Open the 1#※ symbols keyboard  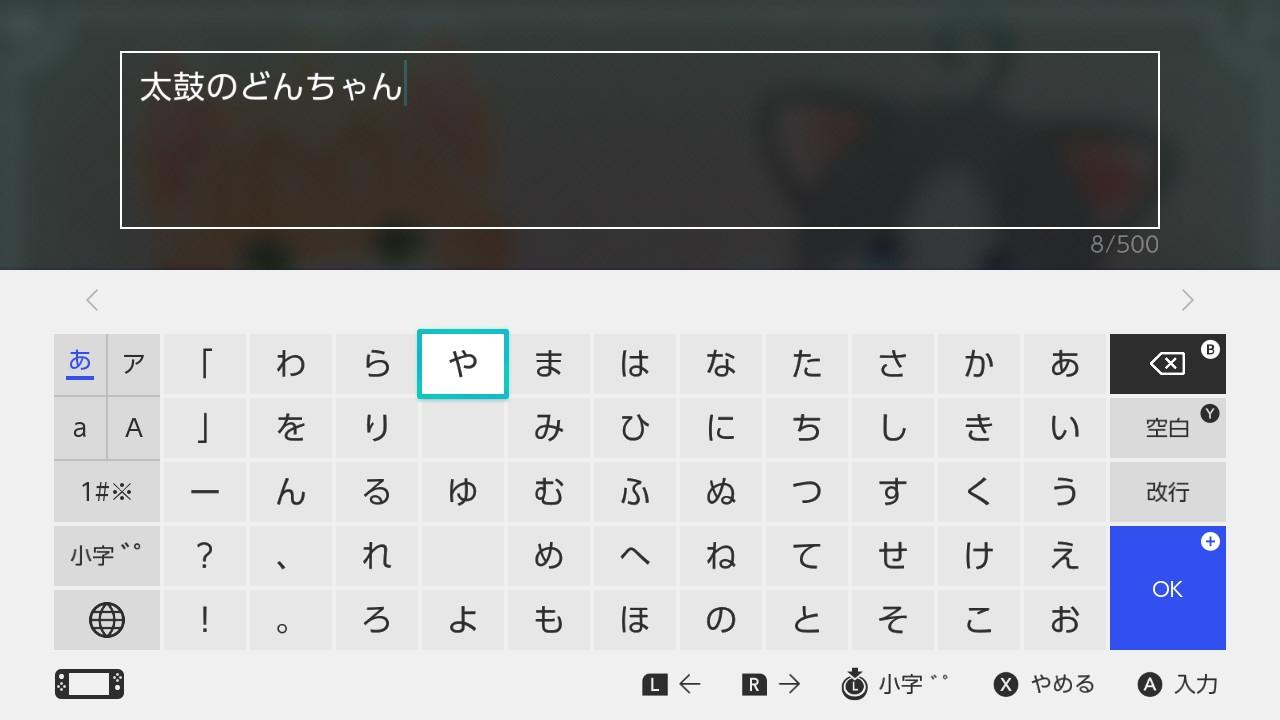(x=107, y=492)
